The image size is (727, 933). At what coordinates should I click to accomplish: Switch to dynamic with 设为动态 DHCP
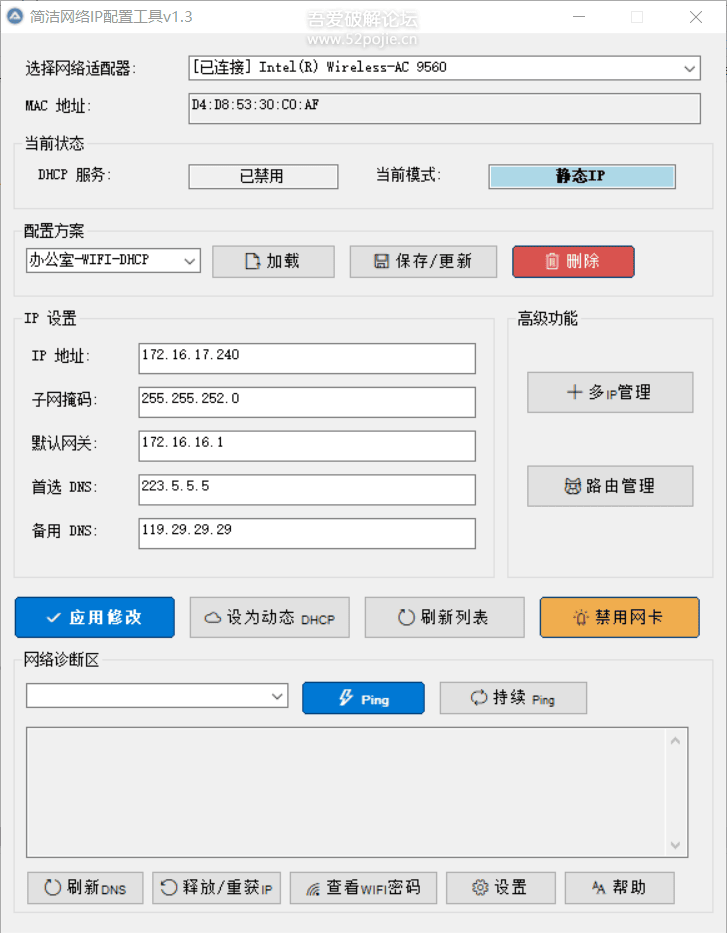click(x=270, y=617)
